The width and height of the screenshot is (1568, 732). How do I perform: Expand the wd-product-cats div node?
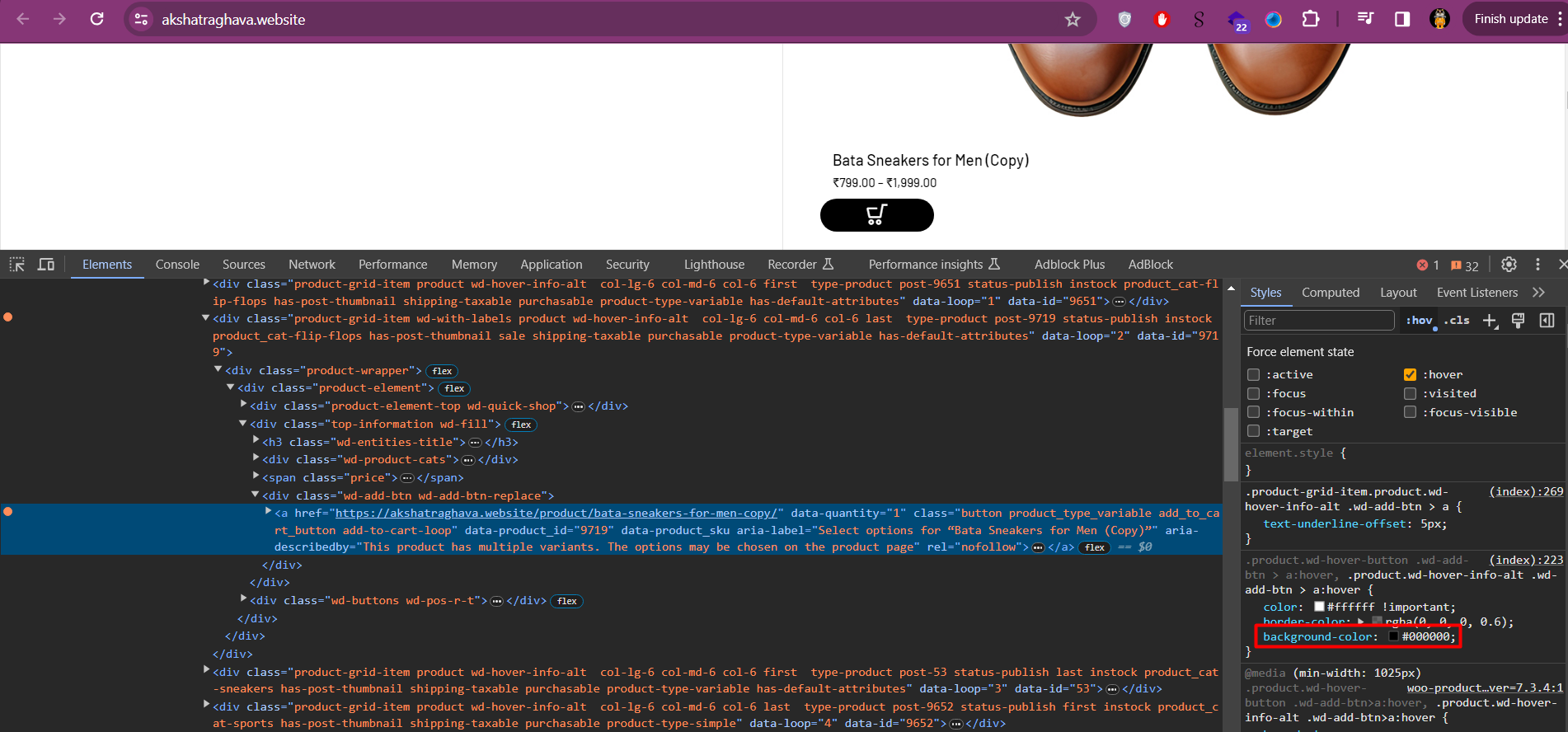point(256,458)
